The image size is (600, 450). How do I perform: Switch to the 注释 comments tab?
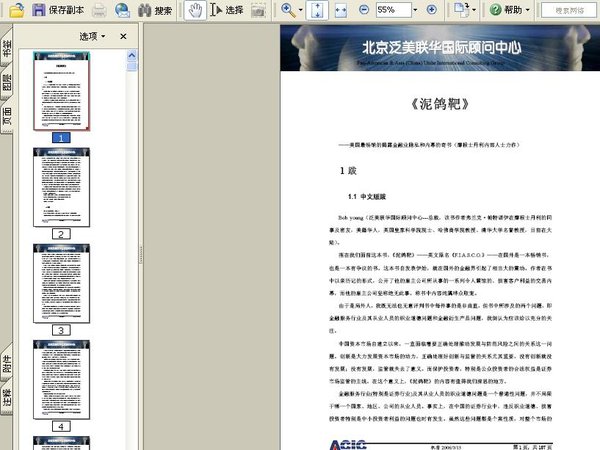7,397
